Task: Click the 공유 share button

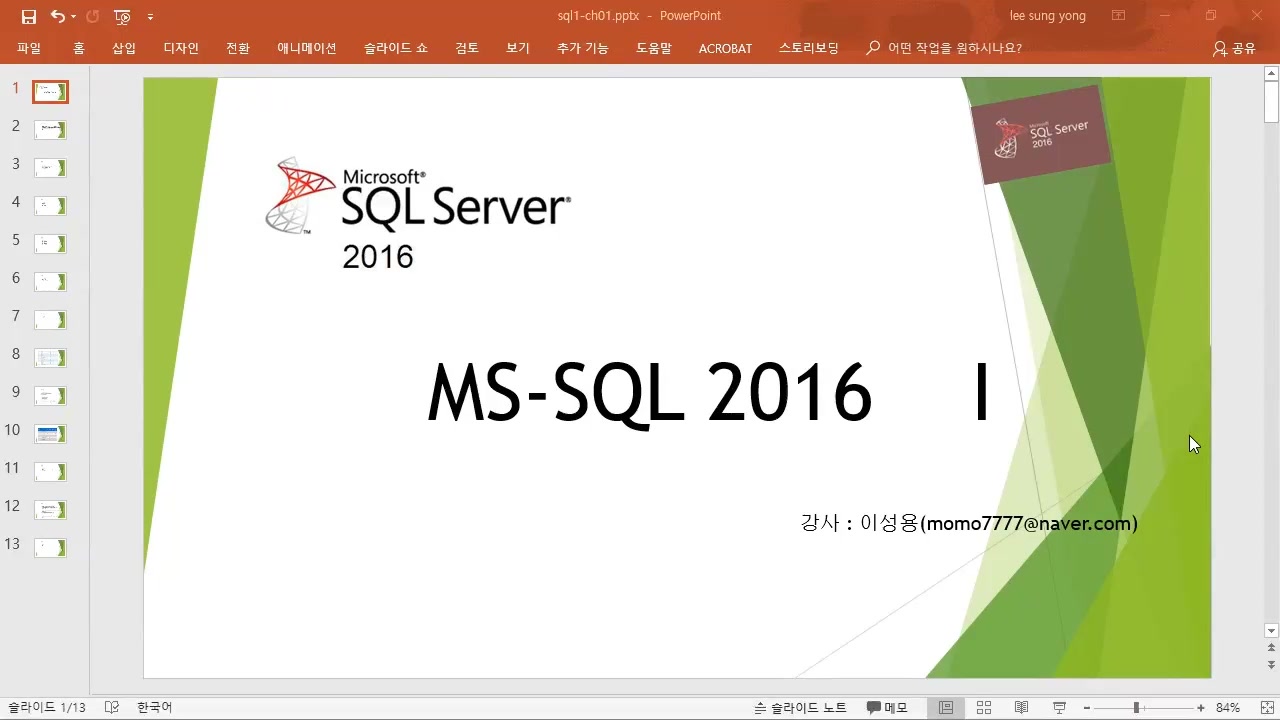Action: point(1234,48)
